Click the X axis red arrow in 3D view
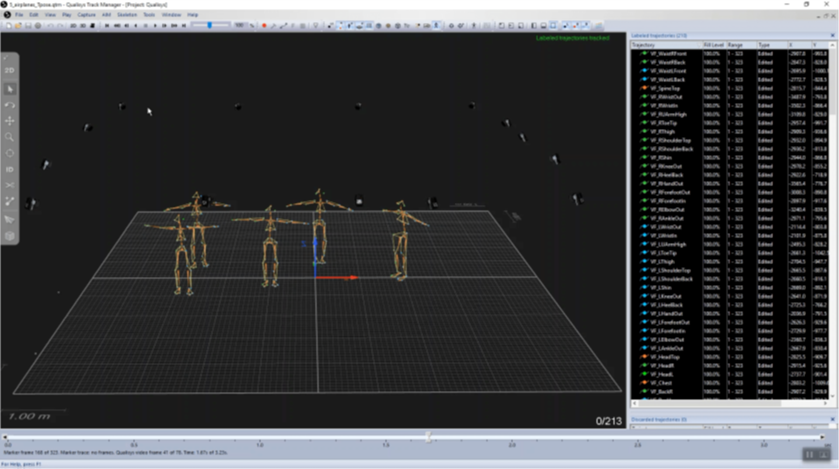The width and height of the screenshot is (839, 469). [x=337, y=278]
